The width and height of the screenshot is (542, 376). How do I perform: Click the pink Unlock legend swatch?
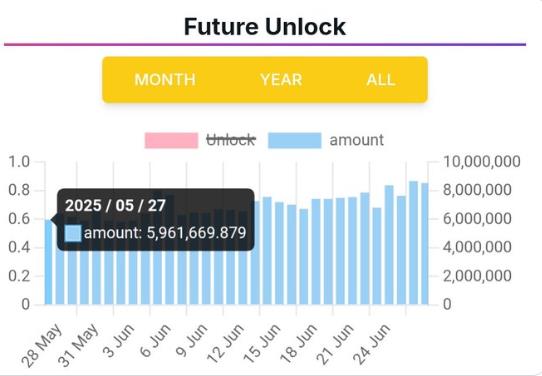[171, 140]
